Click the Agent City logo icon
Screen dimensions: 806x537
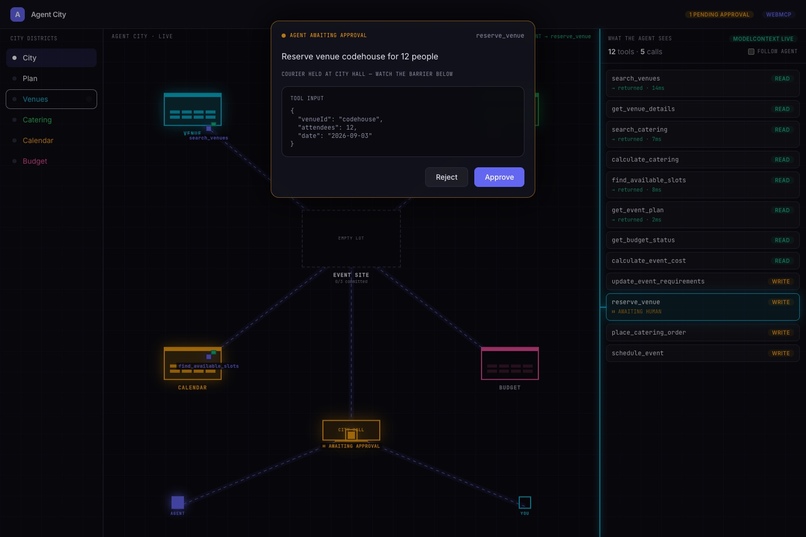(x=17, y=14)
